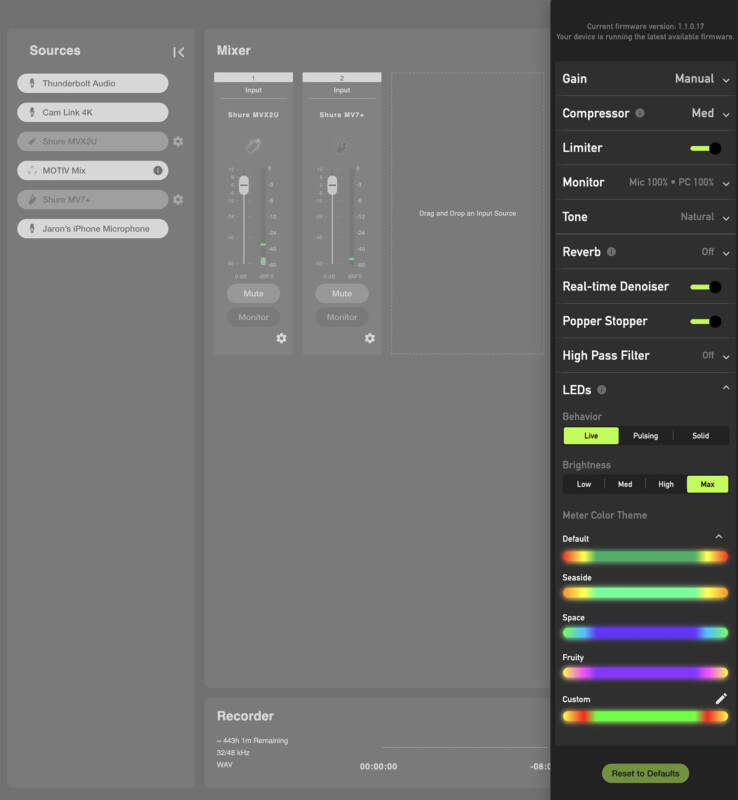This screenshot has width=738, height=800.
Task: Open the Compressor Med dropdown
Action: point(710,113)
